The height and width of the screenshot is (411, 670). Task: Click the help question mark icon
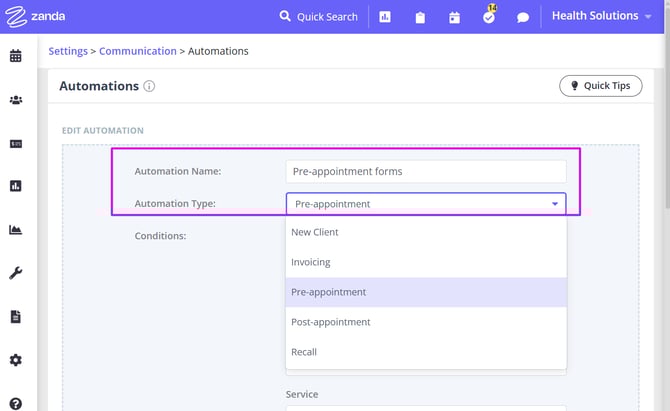pyautogui.click(x=16, y=401)
